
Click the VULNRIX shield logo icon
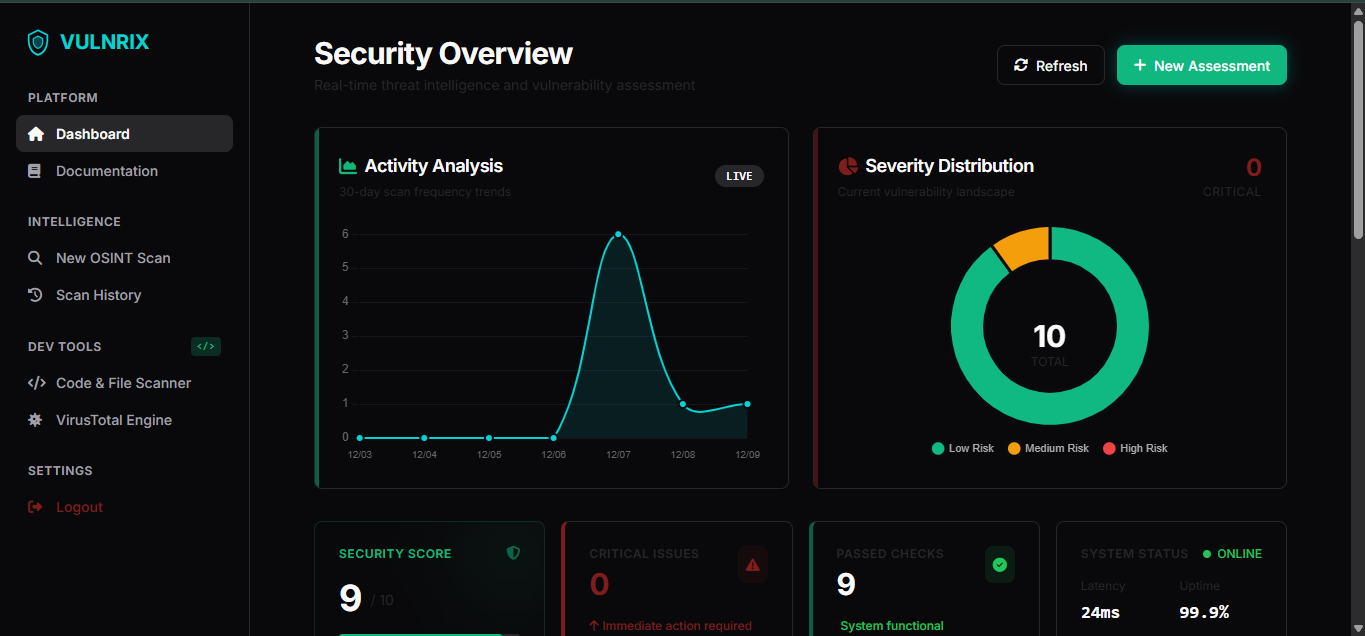(x=37, y=42)
